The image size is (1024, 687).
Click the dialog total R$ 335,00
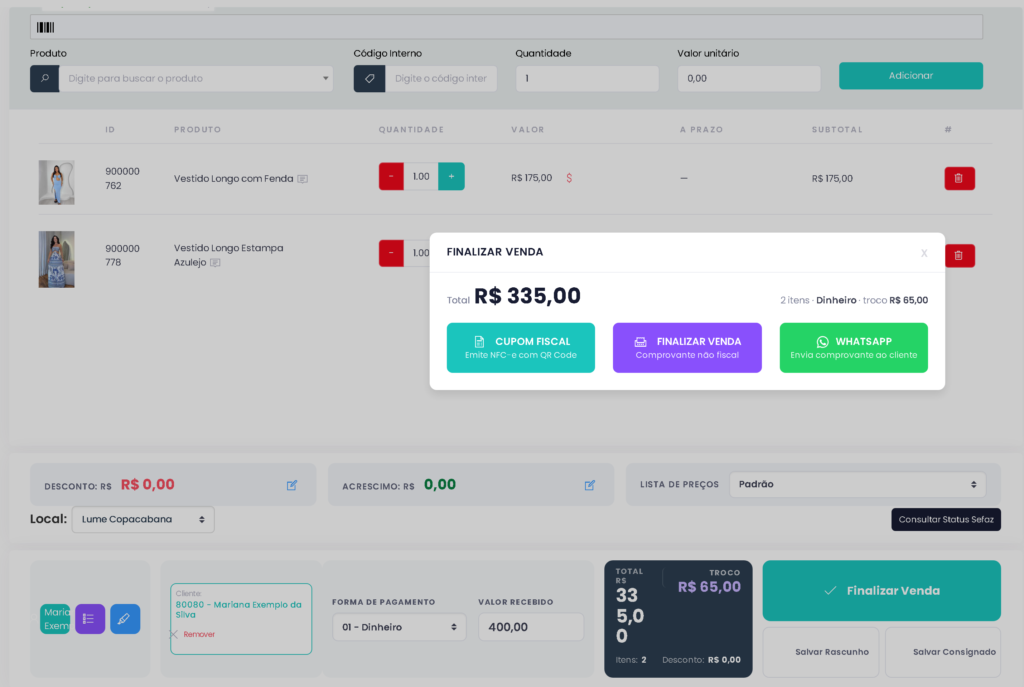coord(527,296)
